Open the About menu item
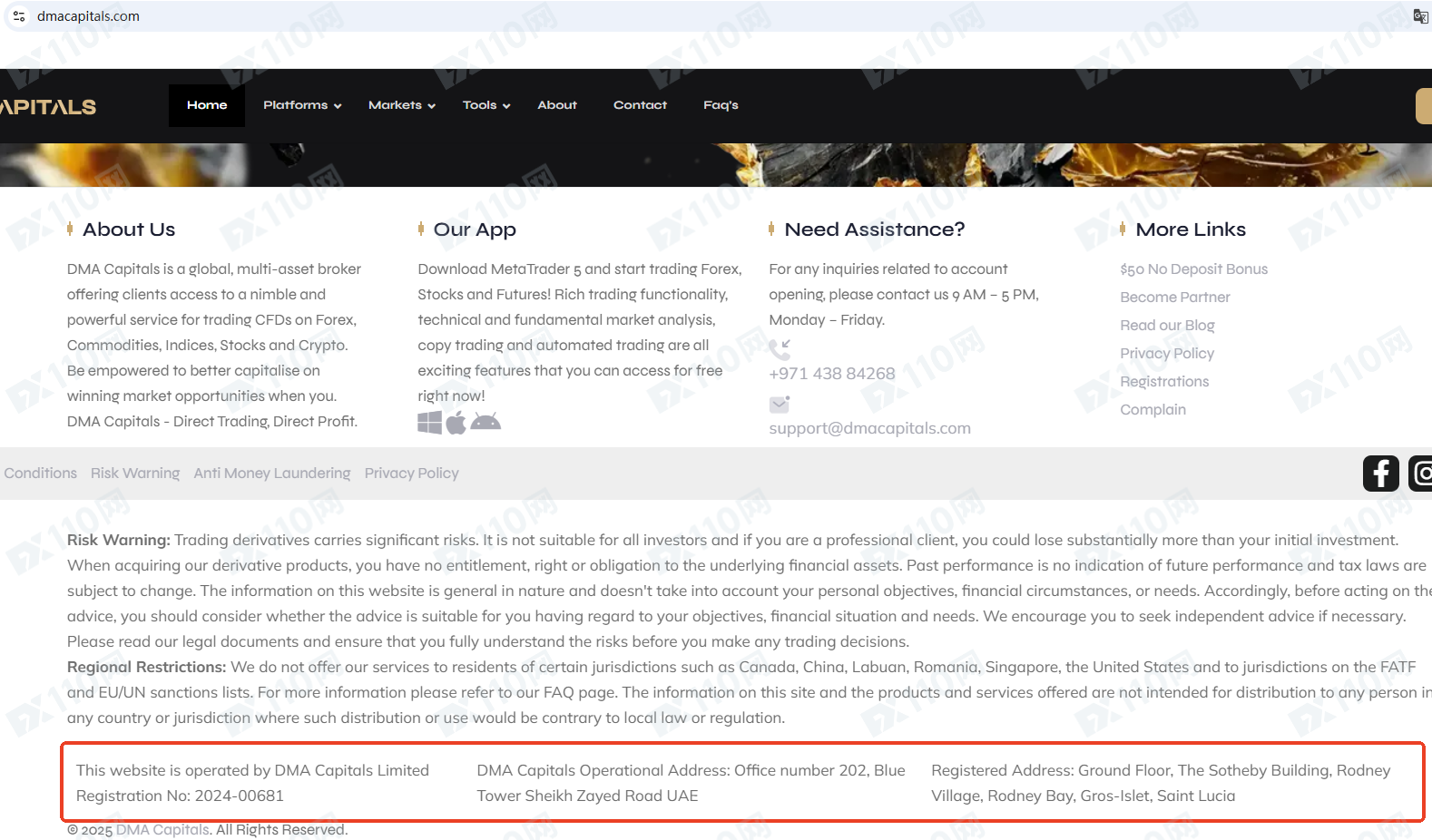This screenshot has height=840, width=1432. [557, 105]
